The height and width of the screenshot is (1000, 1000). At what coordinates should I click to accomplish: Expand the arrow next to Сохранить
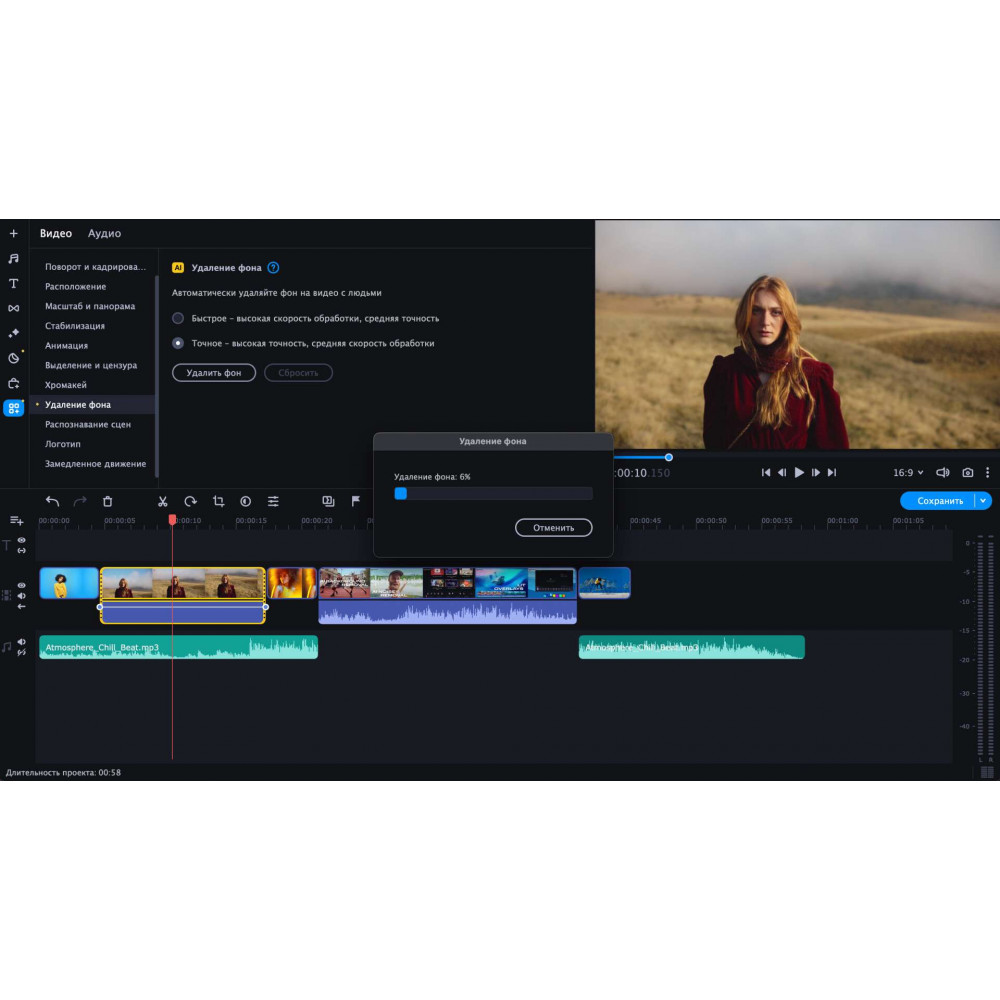(x=984, y=501)
